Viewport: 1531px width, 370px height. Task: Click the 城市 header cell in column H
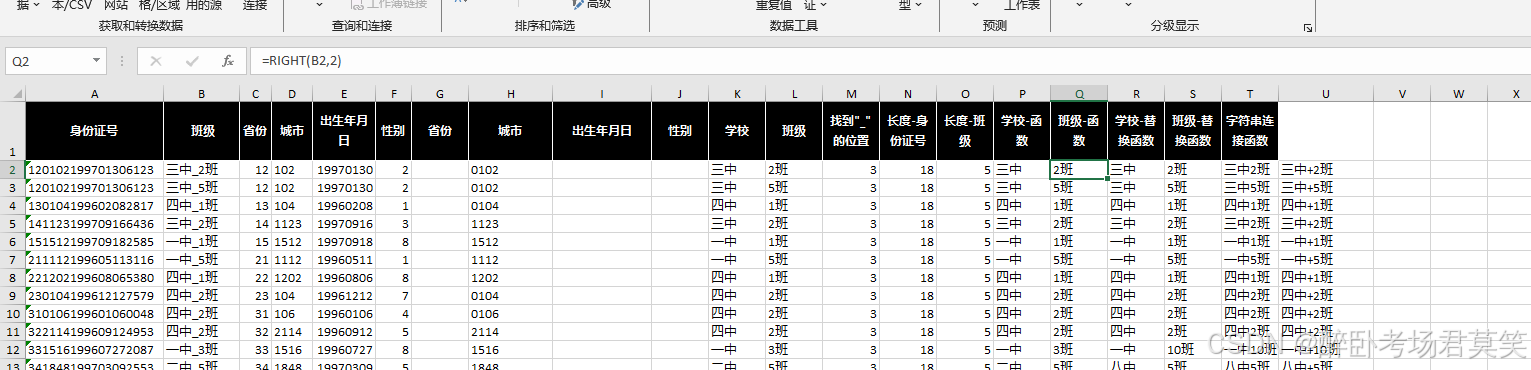tap(510, 131)
